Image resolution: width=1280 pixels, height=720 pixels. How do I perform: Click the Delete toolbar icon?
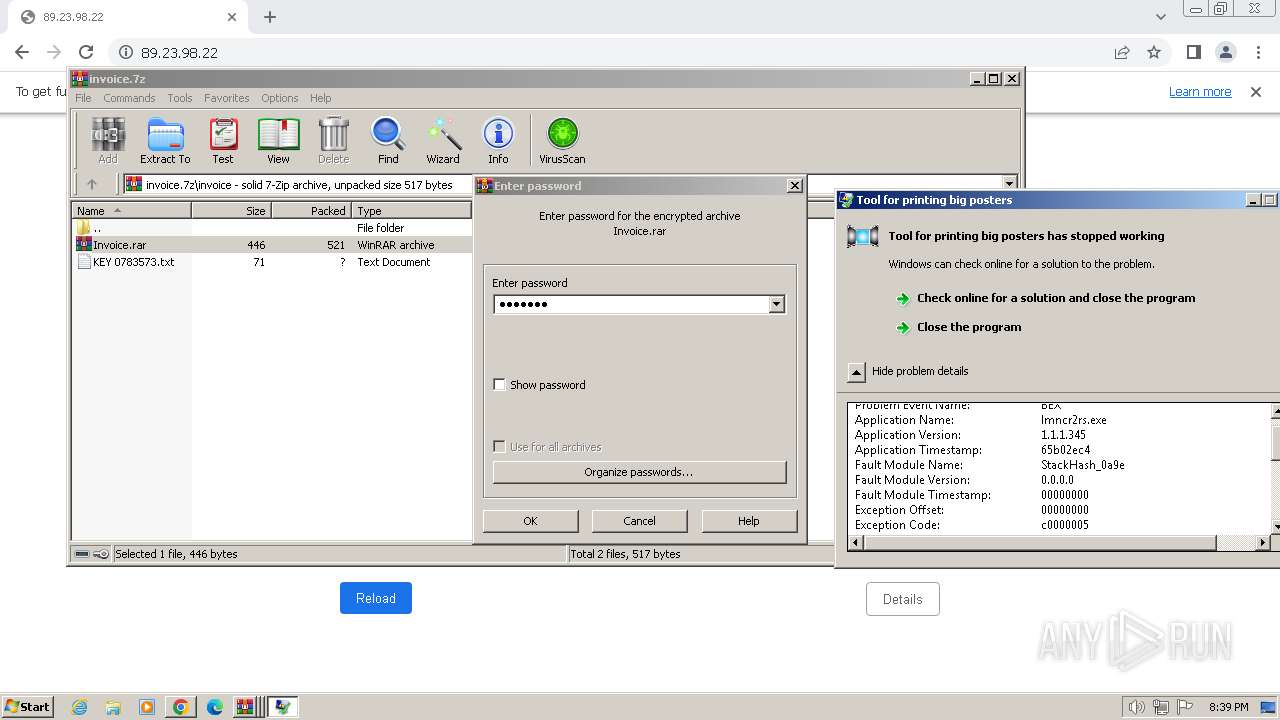[333, 140]
